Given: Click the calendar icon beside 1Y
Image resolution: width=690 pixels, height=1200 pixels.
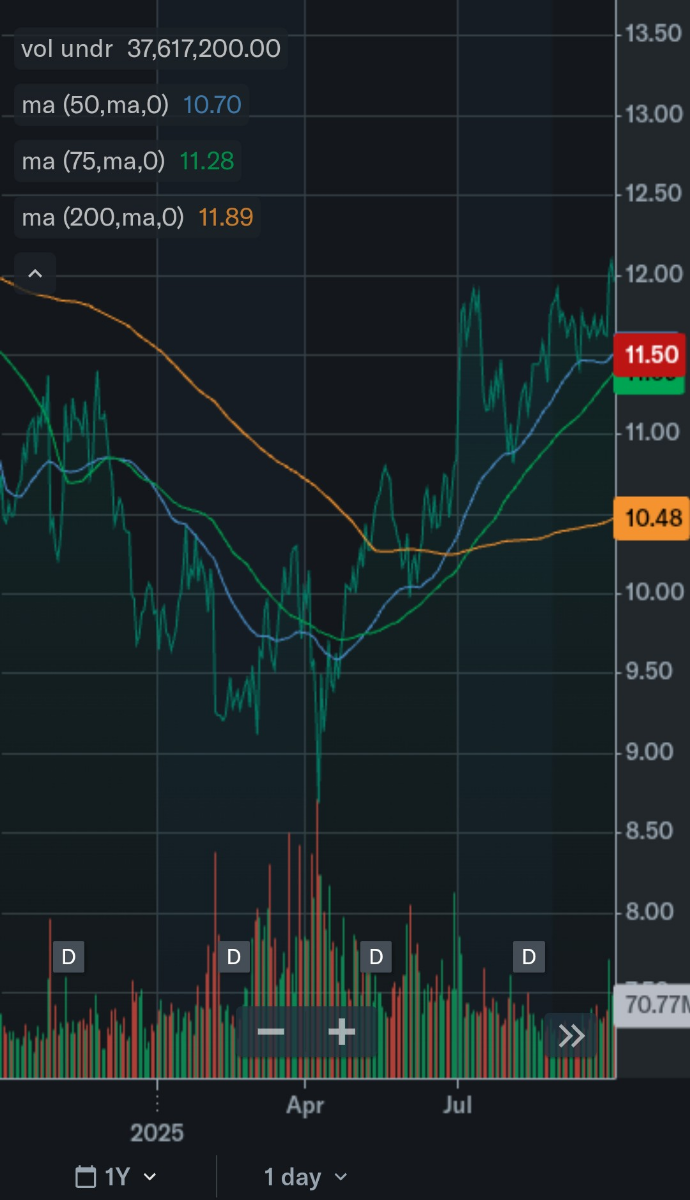Looking at the screenshot, I should point(86,1177).
